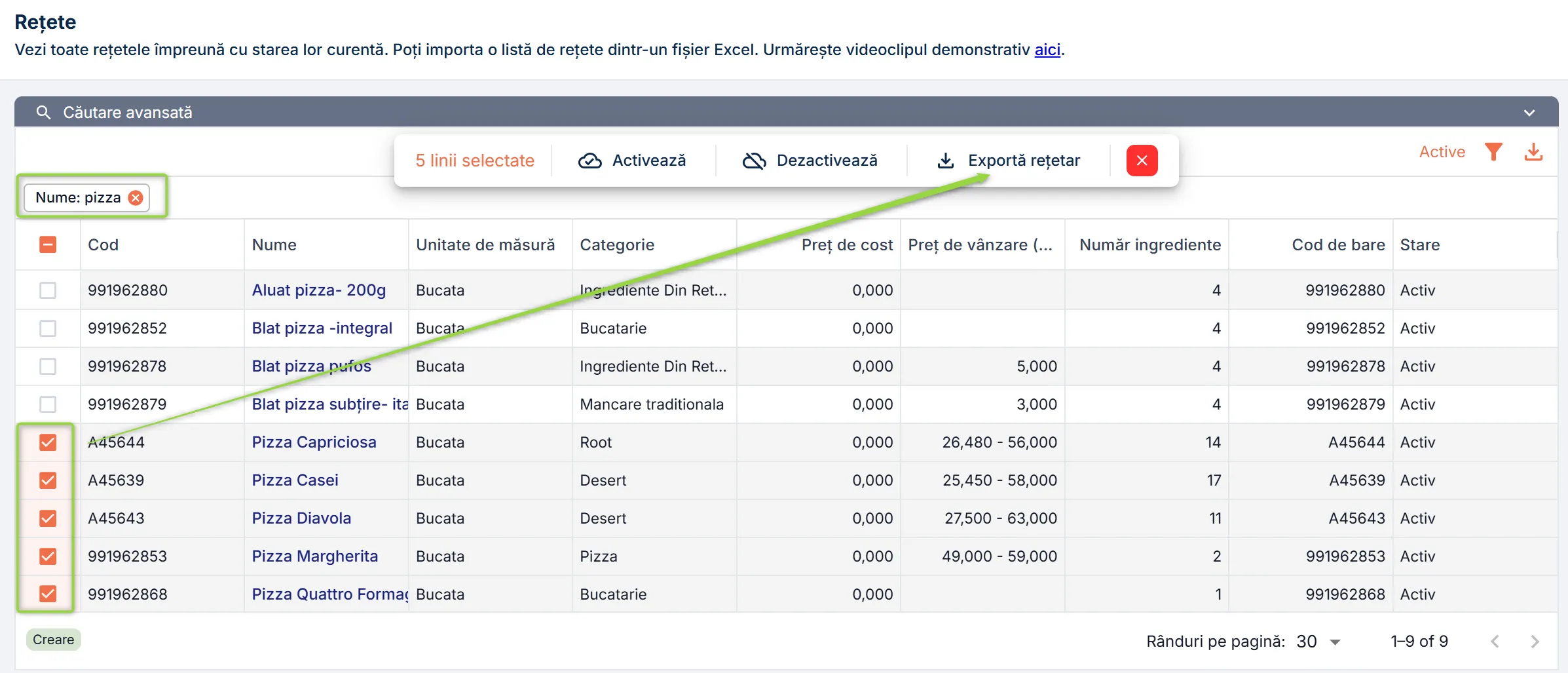Sort by the Categorie column header
Screen dimensions: 1568x673
[x=617, y=245]
